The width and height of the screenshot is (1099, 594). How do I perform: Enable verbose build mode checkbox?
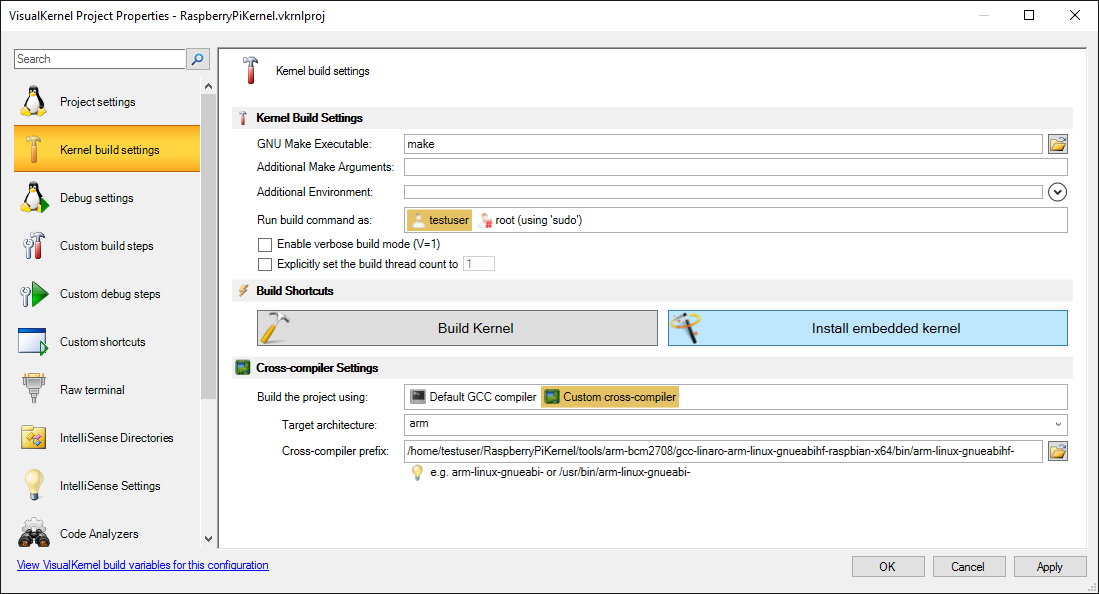tap(265, 245)
